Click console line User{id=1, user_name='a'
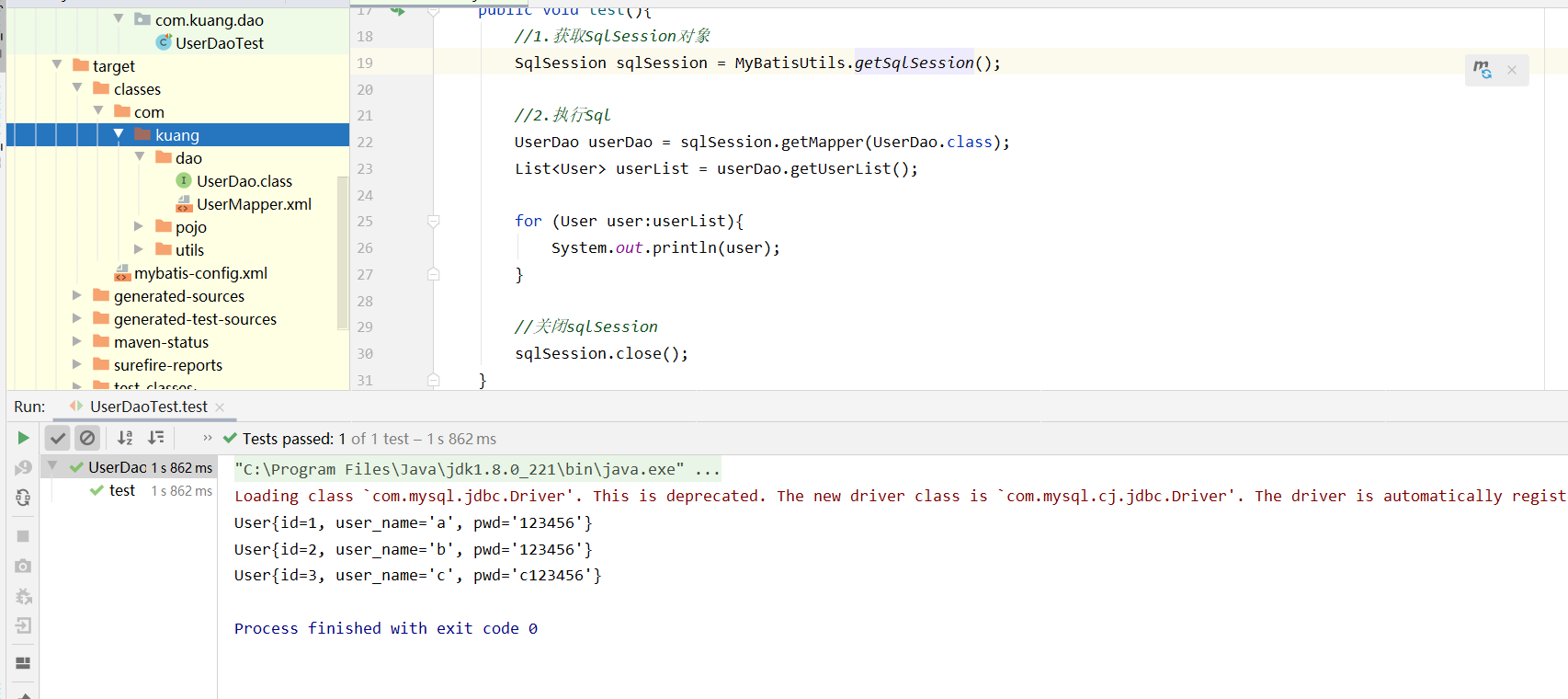This screenshot has width=1568, height=699. click(414, 522)
